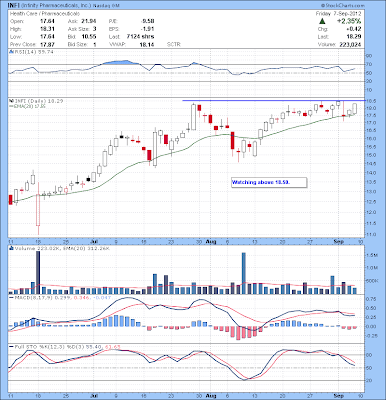Click the EMA(20) legend label
Viewport: 386px width, 400px height.
(27, 106)
